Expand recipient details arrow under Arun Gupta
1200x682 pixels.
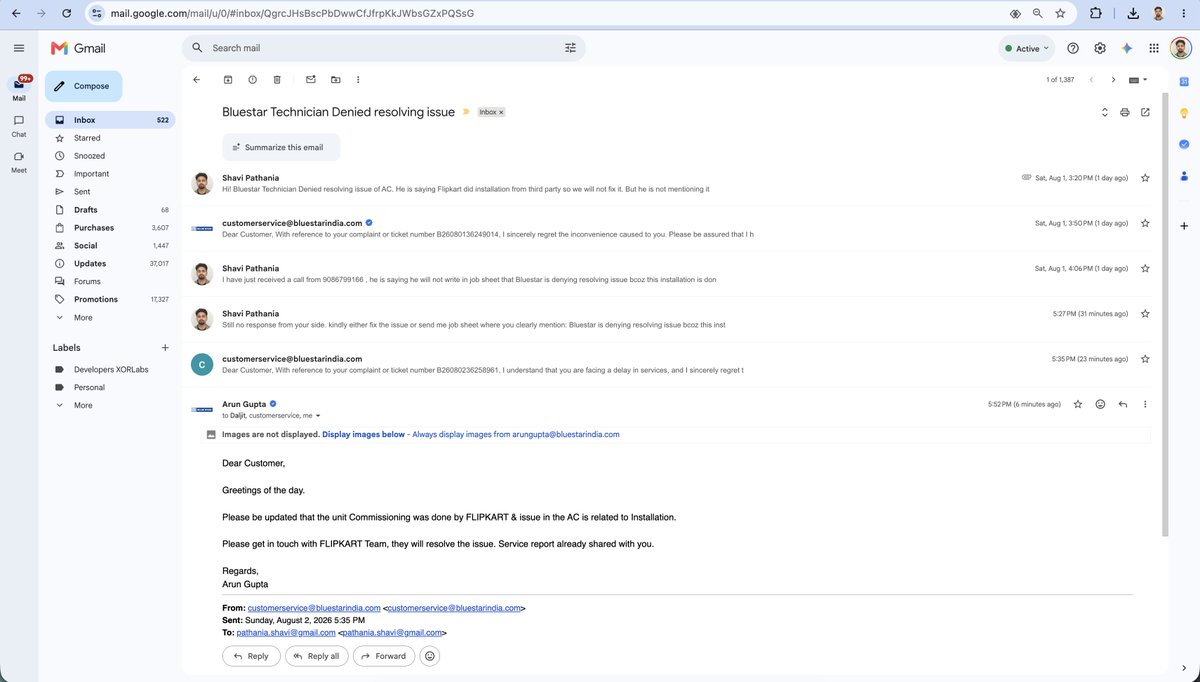pyautogui.click(x=318, y=415)
